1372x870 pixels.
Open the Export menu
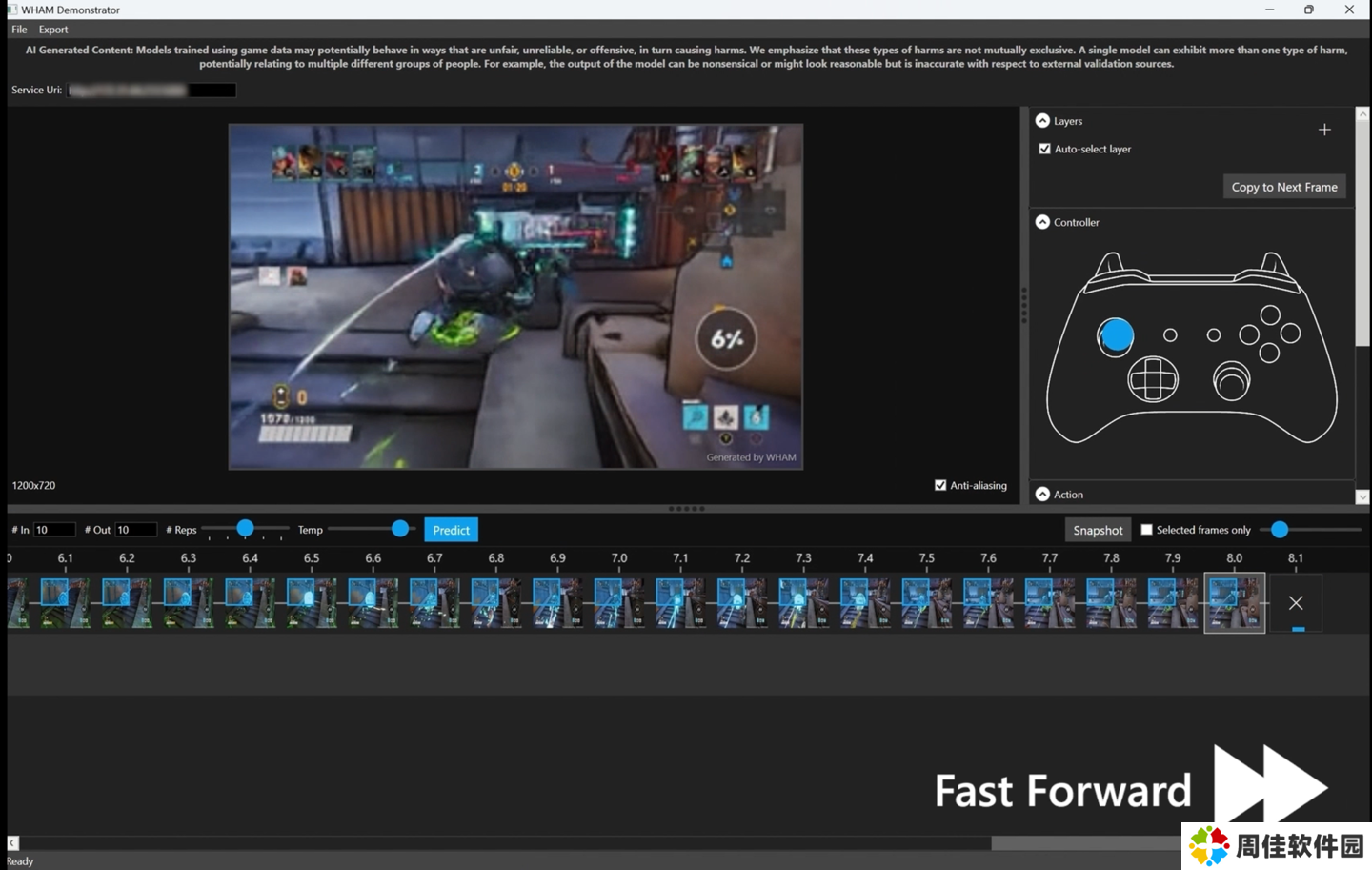click(53, 30)
